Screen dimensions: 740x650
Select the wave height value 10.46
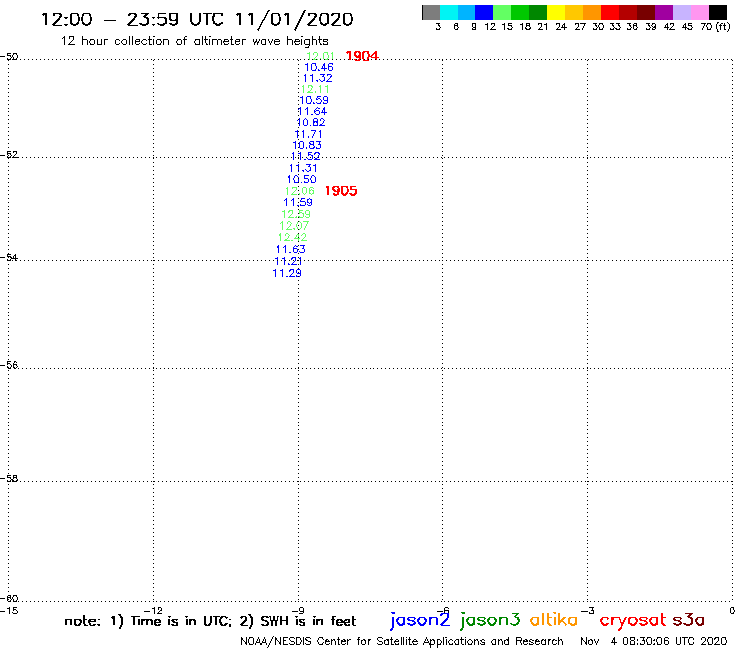[x=319, y=67]
